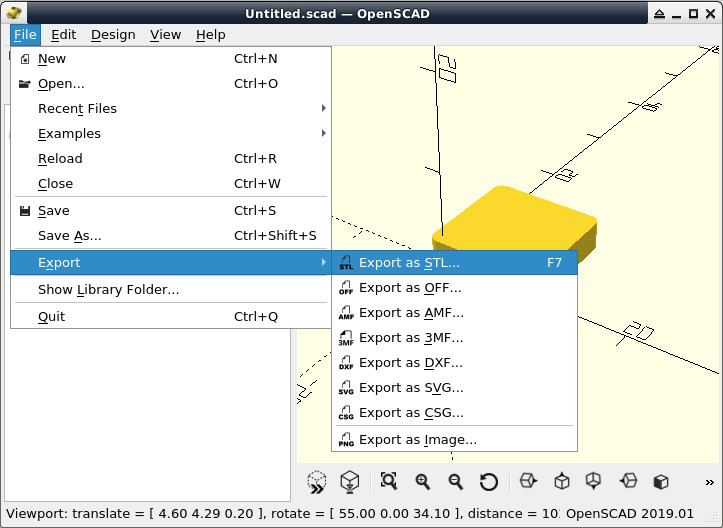Viewport: 723px width, 528px height.
Task: Highlight the Export submenu entry
Action: [171, 262]
